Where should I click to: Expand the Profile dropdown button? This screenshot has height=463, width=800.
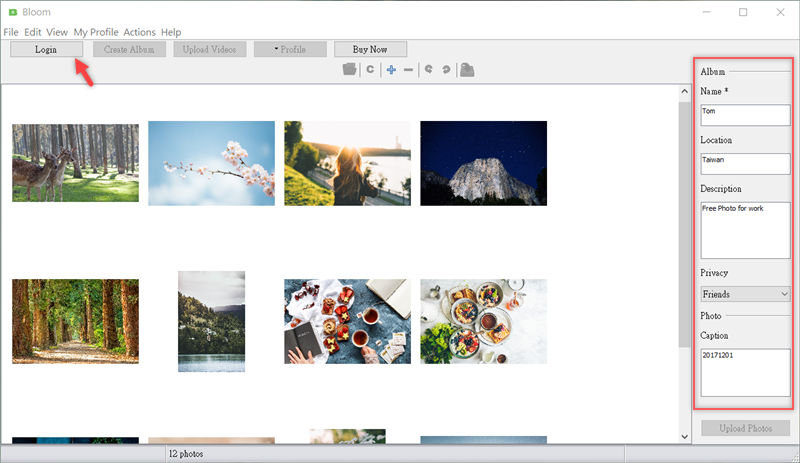click(x=290, y=49)
